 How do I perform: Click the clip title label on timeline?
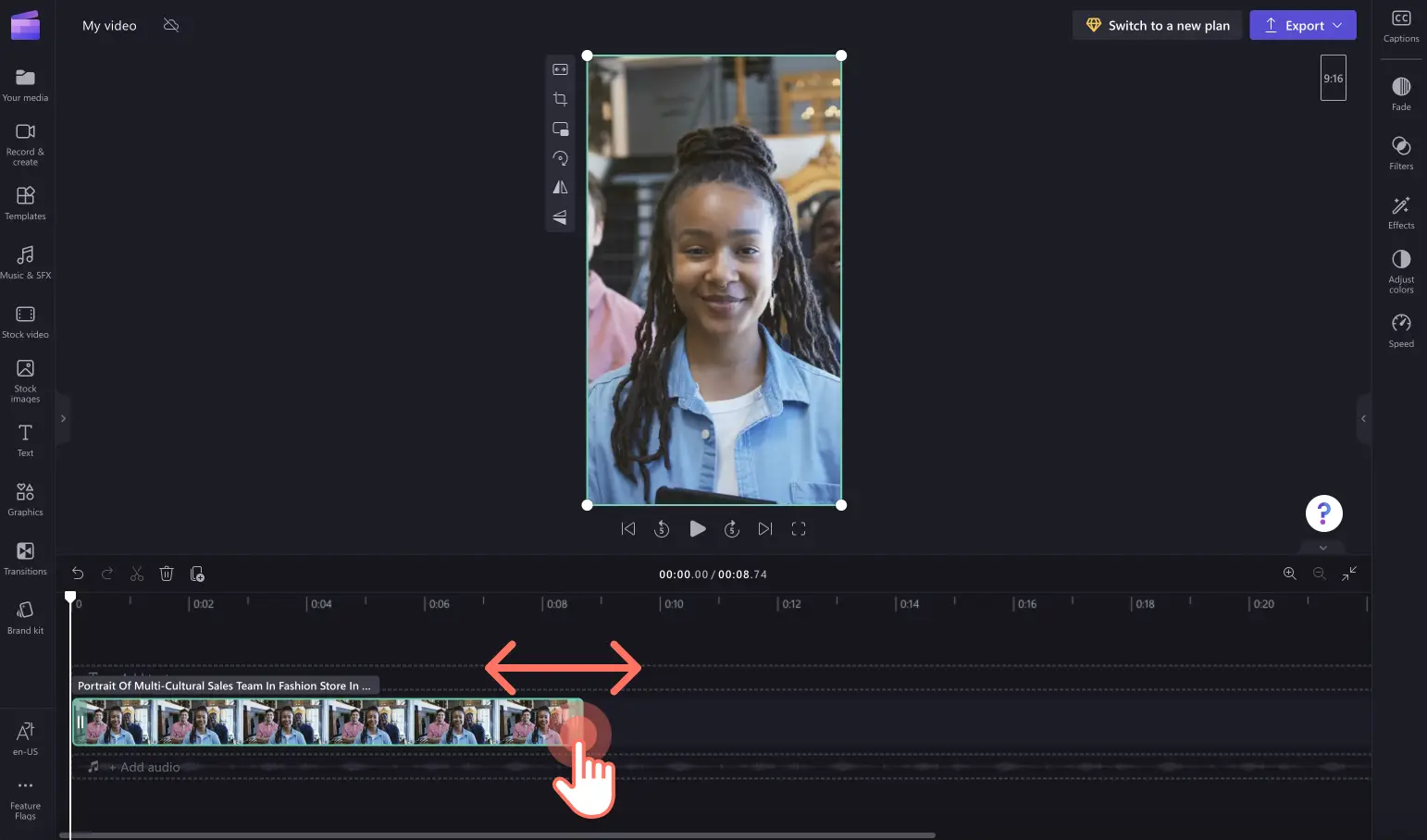tap(225, 686)
